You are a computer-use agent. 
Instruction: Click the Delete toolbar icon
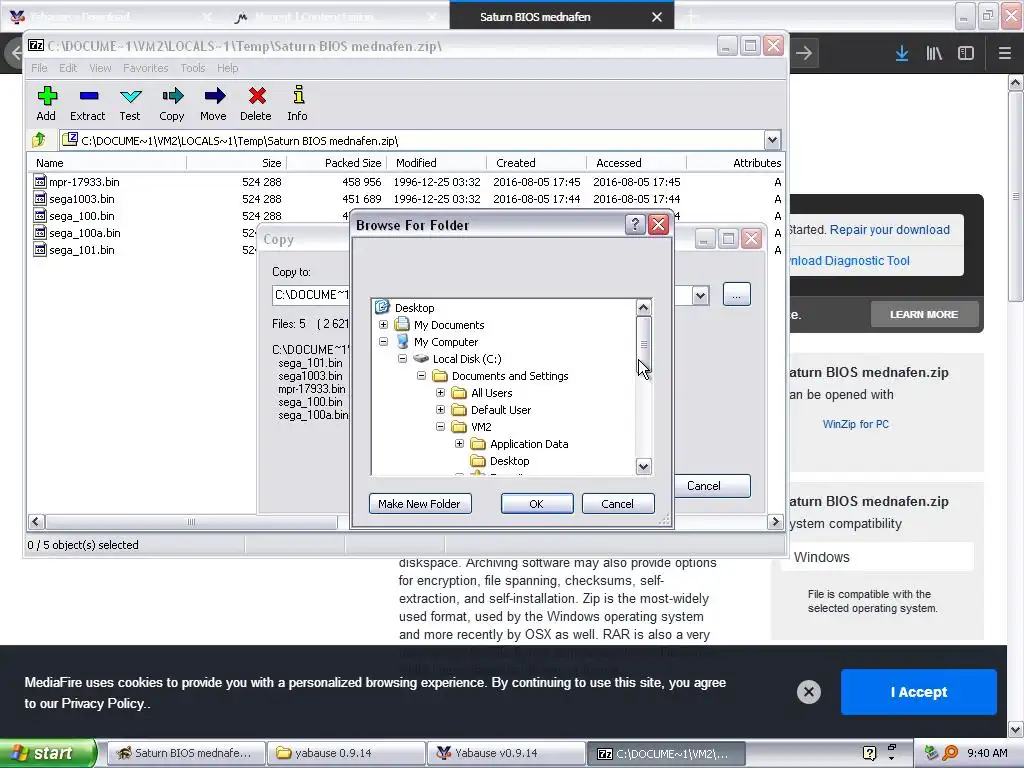pyautogui.click(x=257, y=96)
